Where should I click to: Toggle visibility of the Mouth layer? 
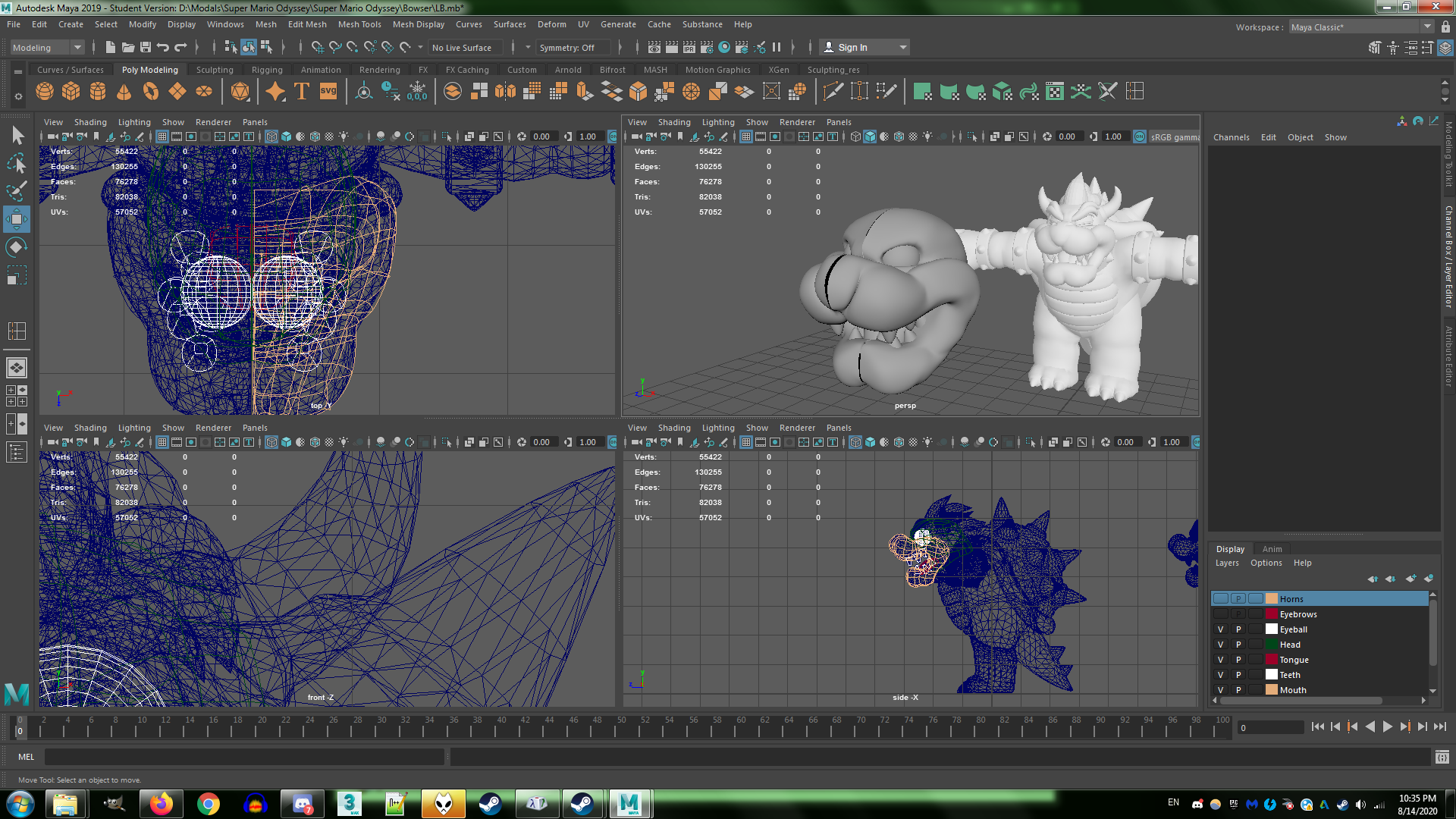coord(1220,690)
